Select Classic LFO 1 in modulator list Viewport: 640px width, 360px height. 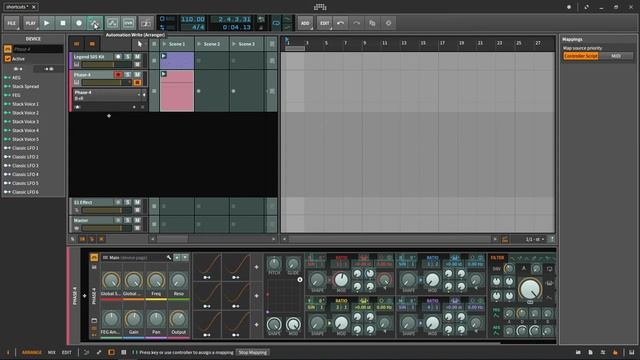tap(25, 148)
